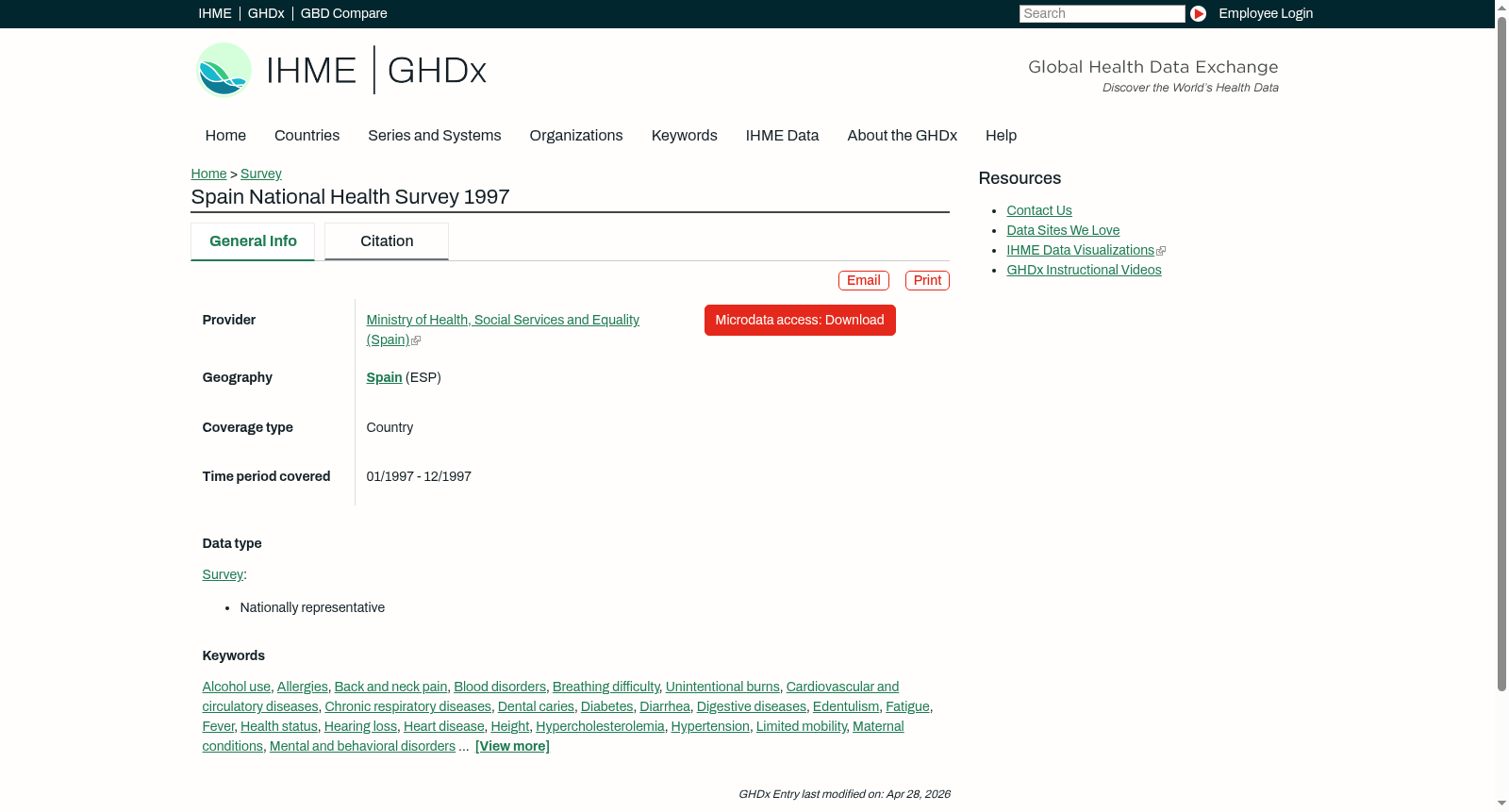Open the Organizations menu

tap(576, 136)
